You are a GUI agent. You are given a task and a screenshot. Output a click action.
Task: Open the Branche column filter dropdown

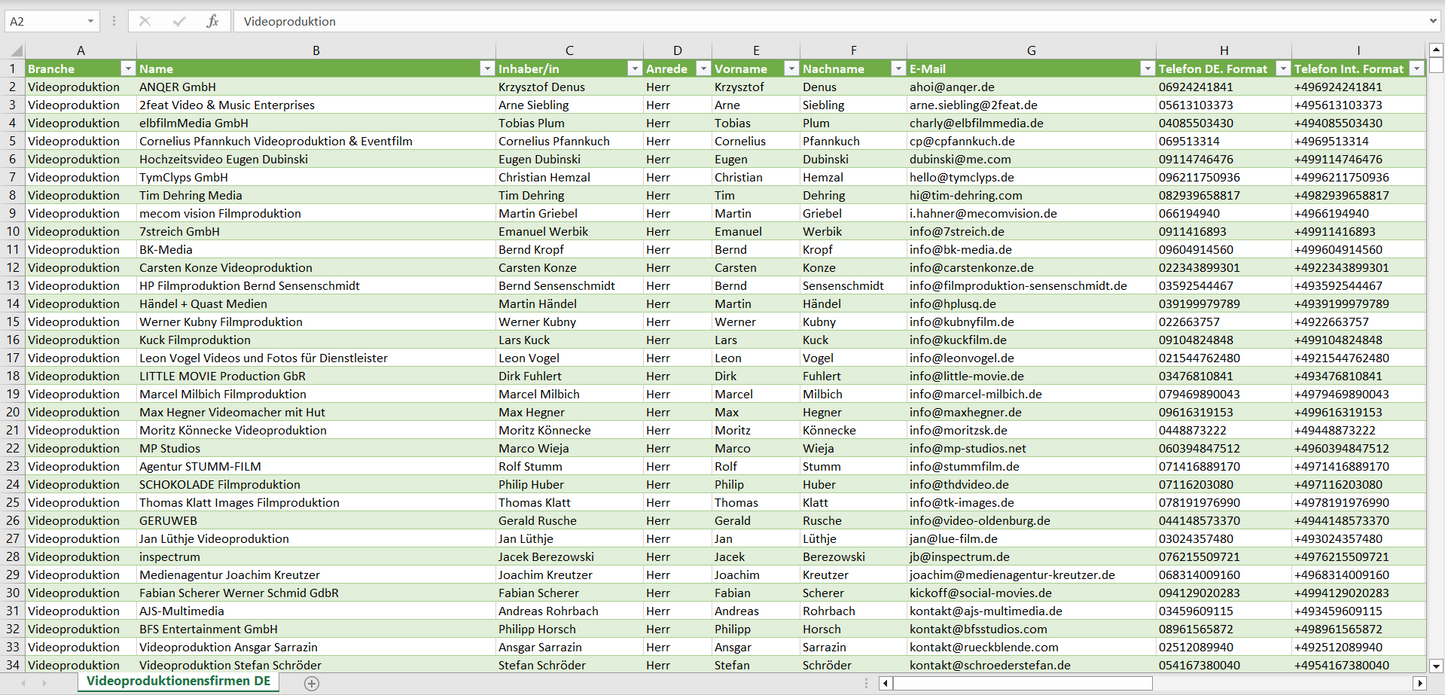click(127, 69)
